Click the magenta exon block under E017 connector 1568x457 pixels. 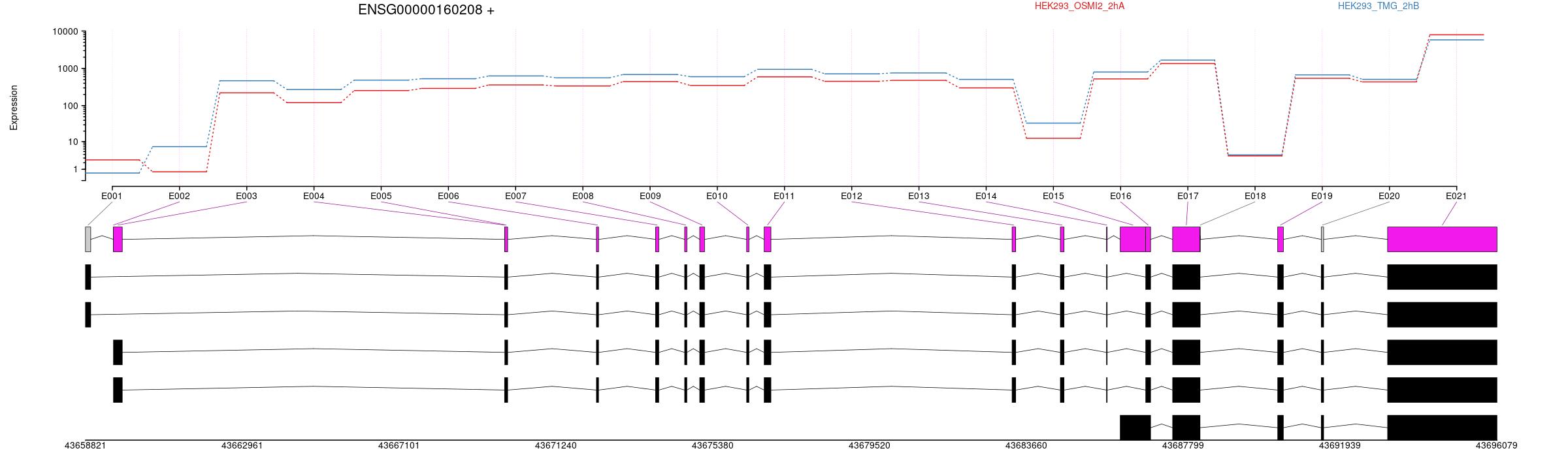click(1186, 239)
